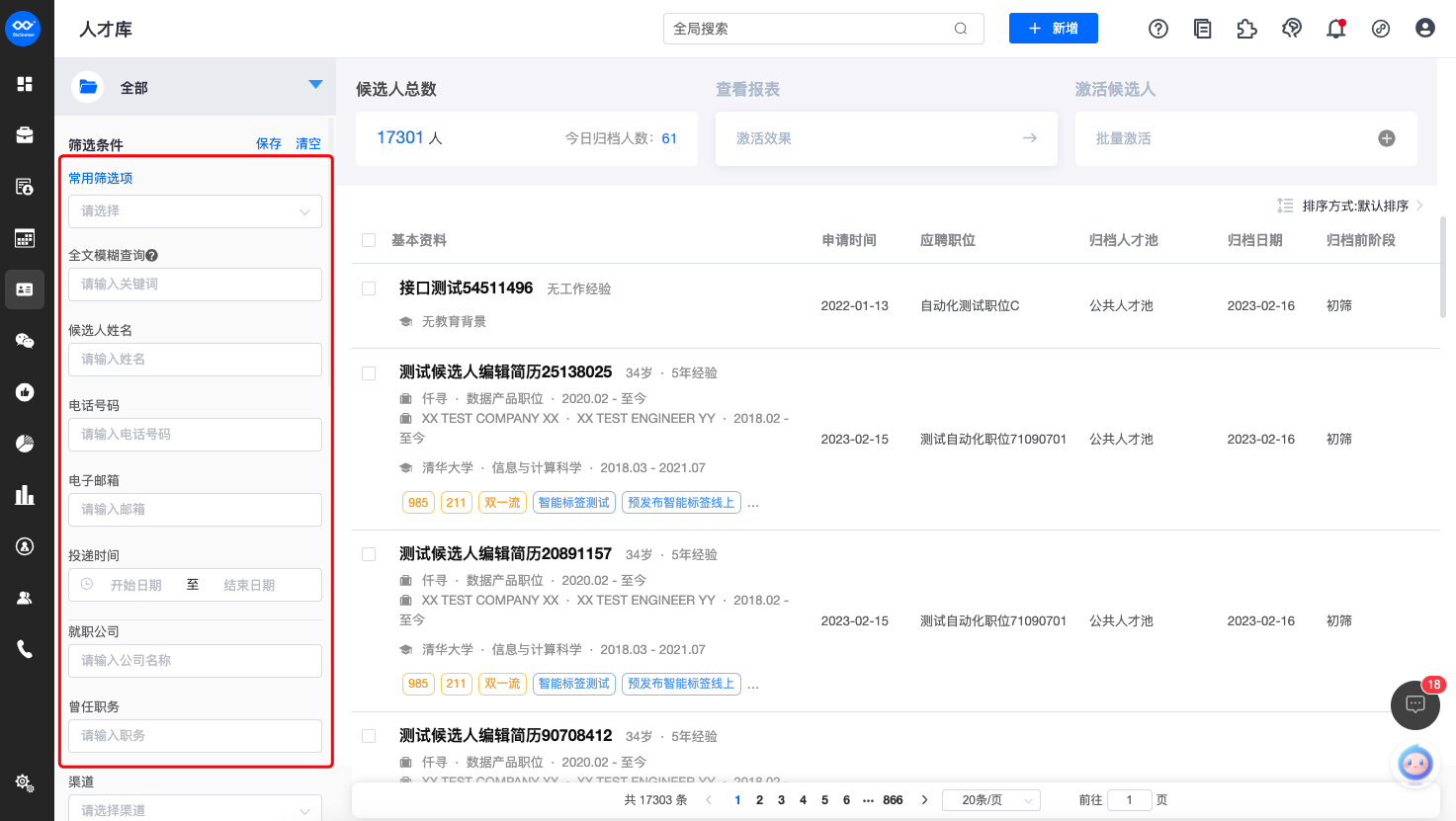Click the 应聘职位 column header

tap(948, 240)
